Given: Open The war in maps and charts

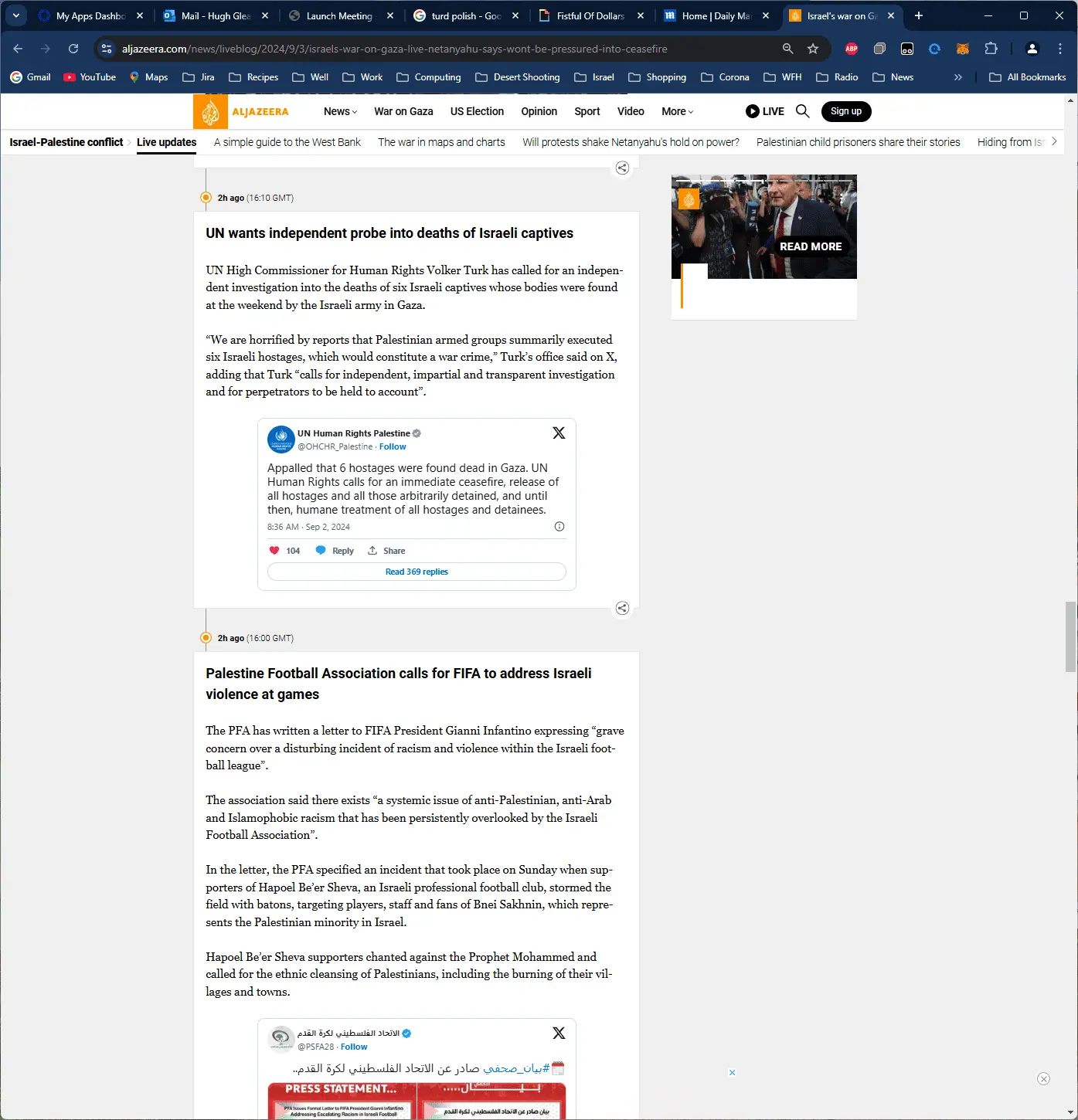Looking at the screenshot, I should pyautogui.click(x=441, y=142).
